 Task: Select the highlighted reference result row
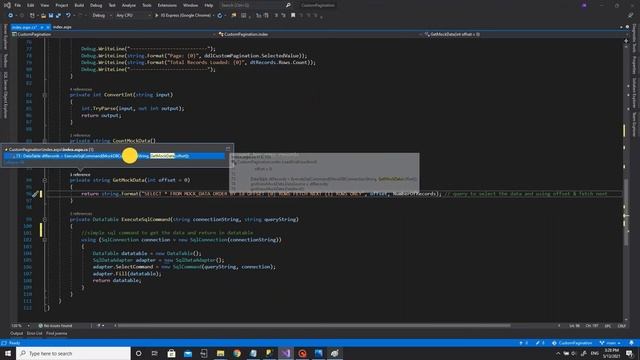[x=114, y=156]
